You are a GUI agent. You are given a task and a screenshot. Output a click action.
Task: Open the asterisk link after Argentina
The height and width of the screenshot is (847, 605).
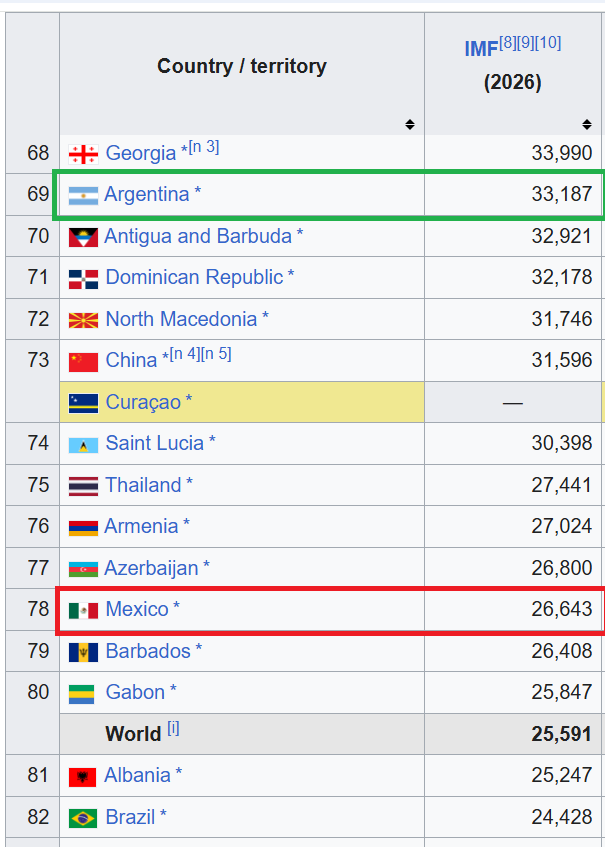tap(198, 192)
